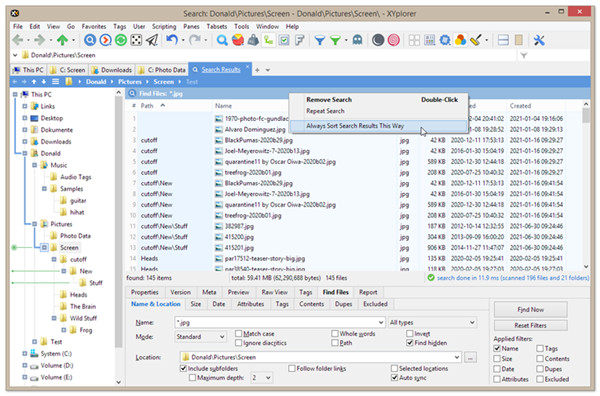Image resolution: width=600 pixels, height=396 pixels.
Task: Uncheck Find hidden option
Action: (410, 342)
